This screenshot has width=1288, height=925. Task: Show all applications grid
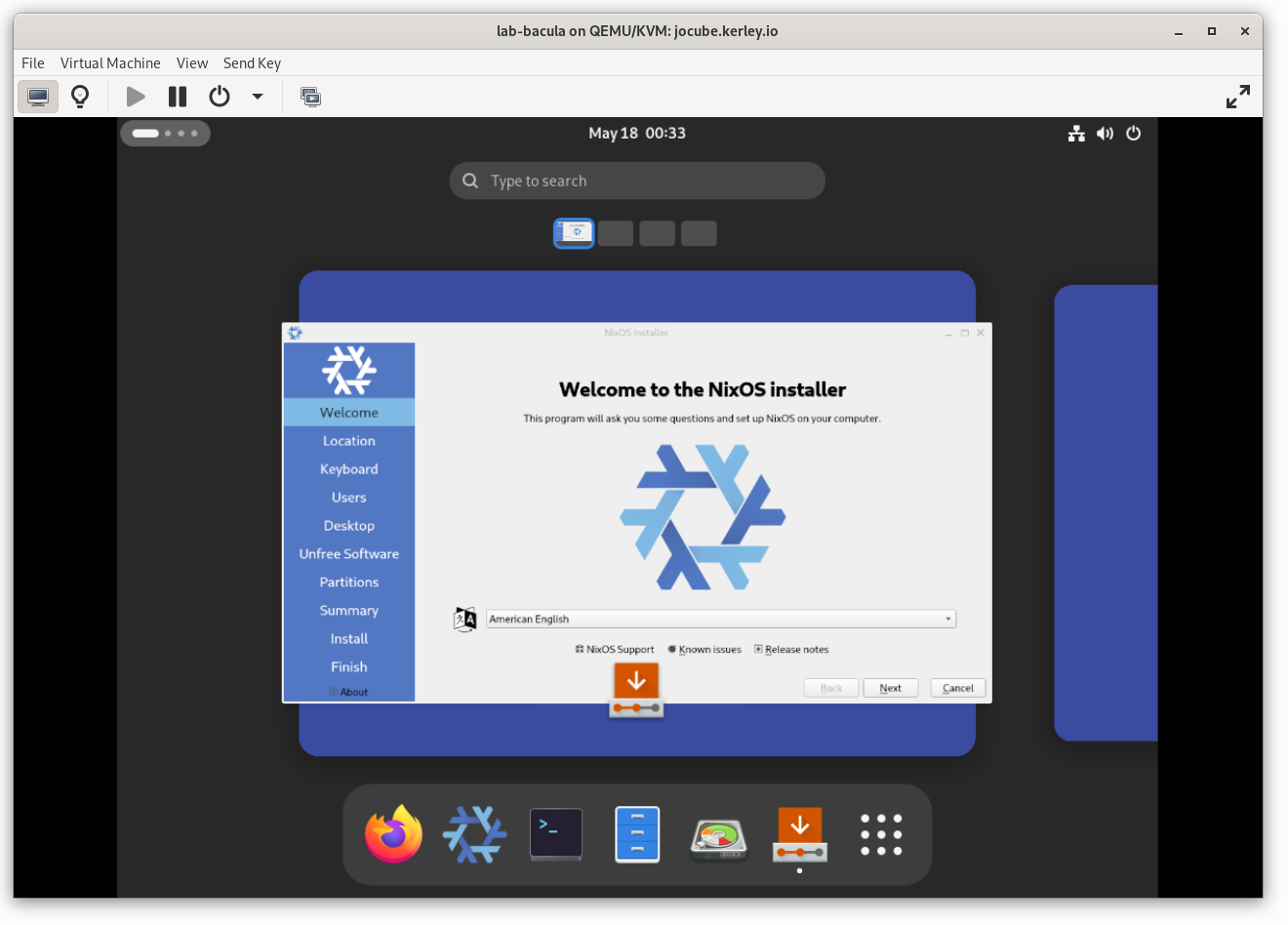pos(881,835)
